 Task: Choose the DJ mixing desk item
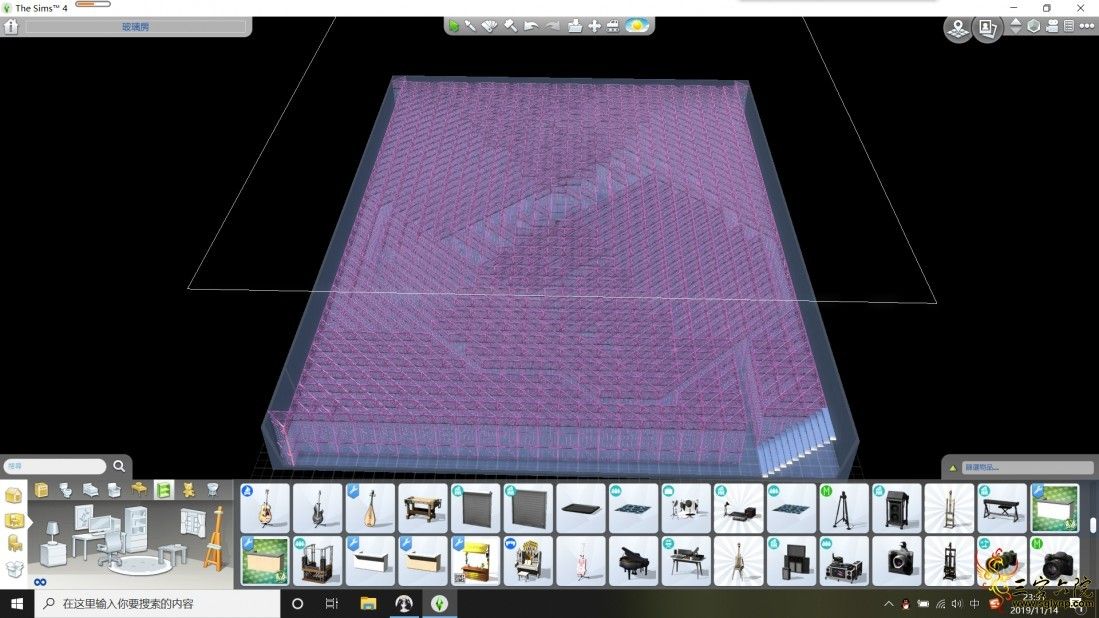tap(686, 561)
